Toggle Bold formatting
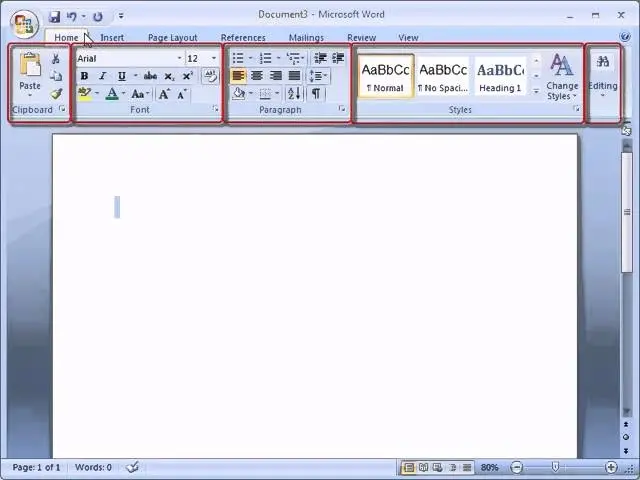The height and width of the screenshot is (480, 640). (x=84, y=76)
